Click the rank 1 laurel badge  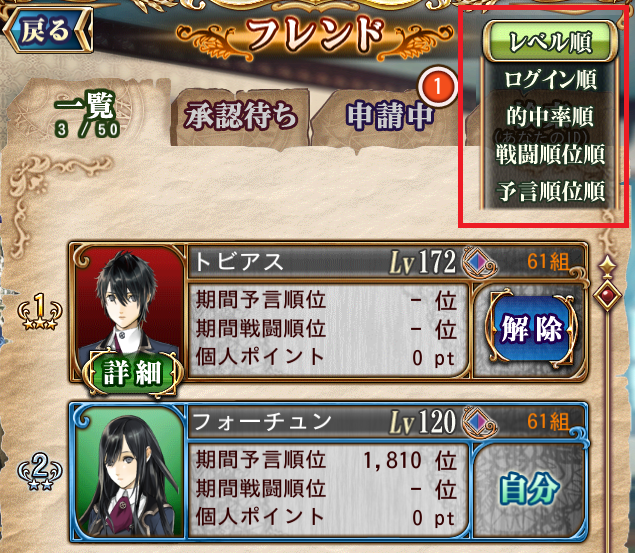pos(40,312)
